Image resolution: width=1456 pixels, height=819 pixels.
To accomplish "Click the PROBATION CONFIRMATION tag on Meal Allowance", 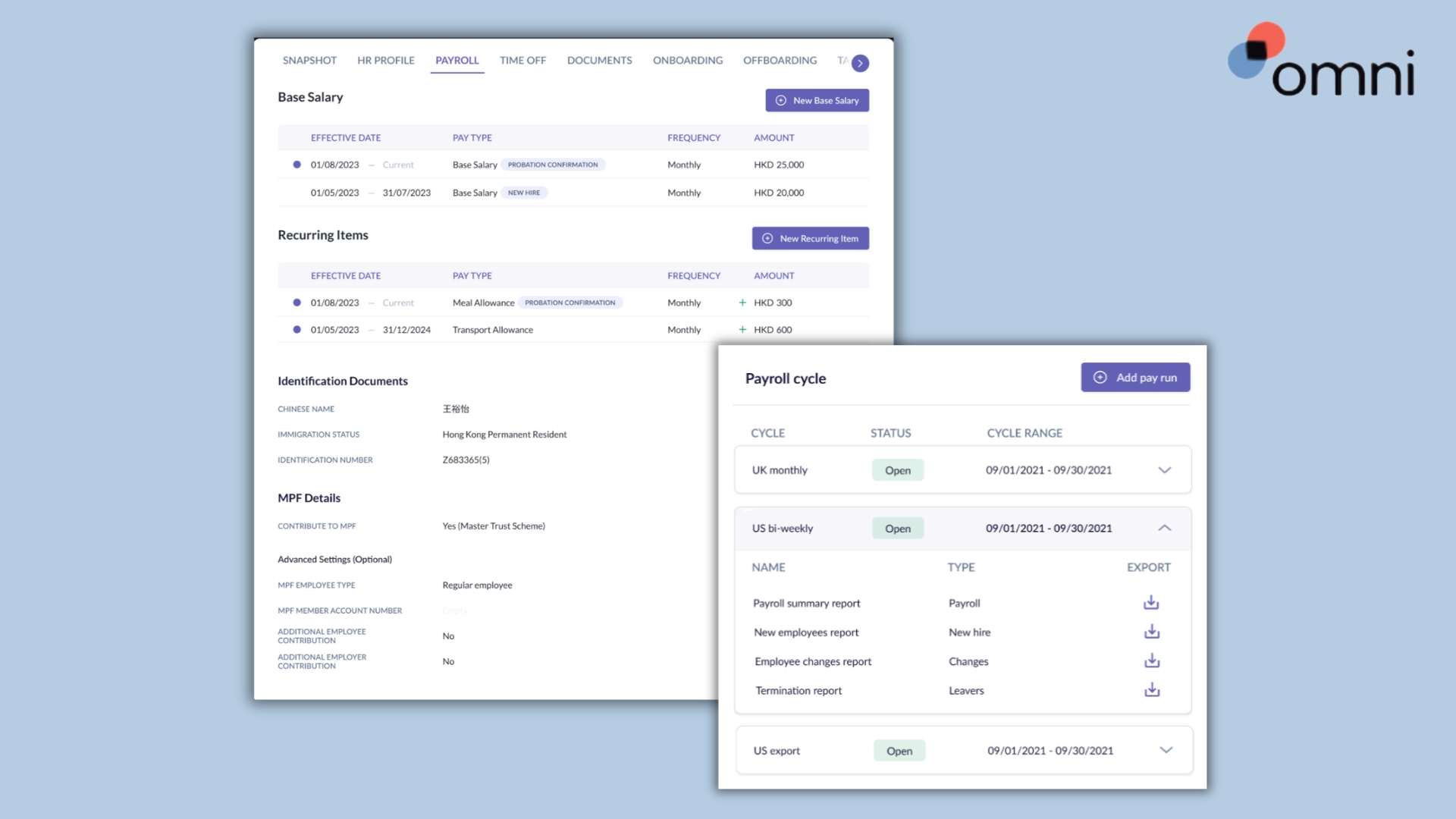I will [x=570, y=303].
